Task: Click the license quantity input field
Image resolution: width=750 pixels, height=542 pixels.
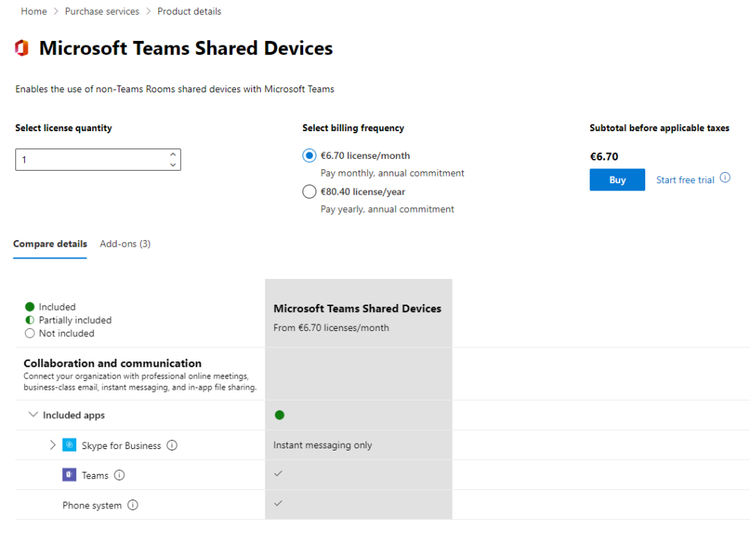Action: (88, 159)
